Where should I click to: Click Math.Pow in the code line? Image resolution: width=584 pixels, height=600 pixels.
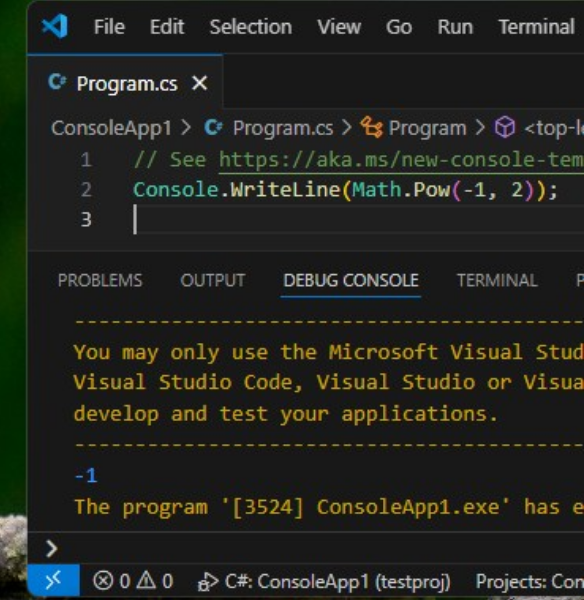point(401,190)
